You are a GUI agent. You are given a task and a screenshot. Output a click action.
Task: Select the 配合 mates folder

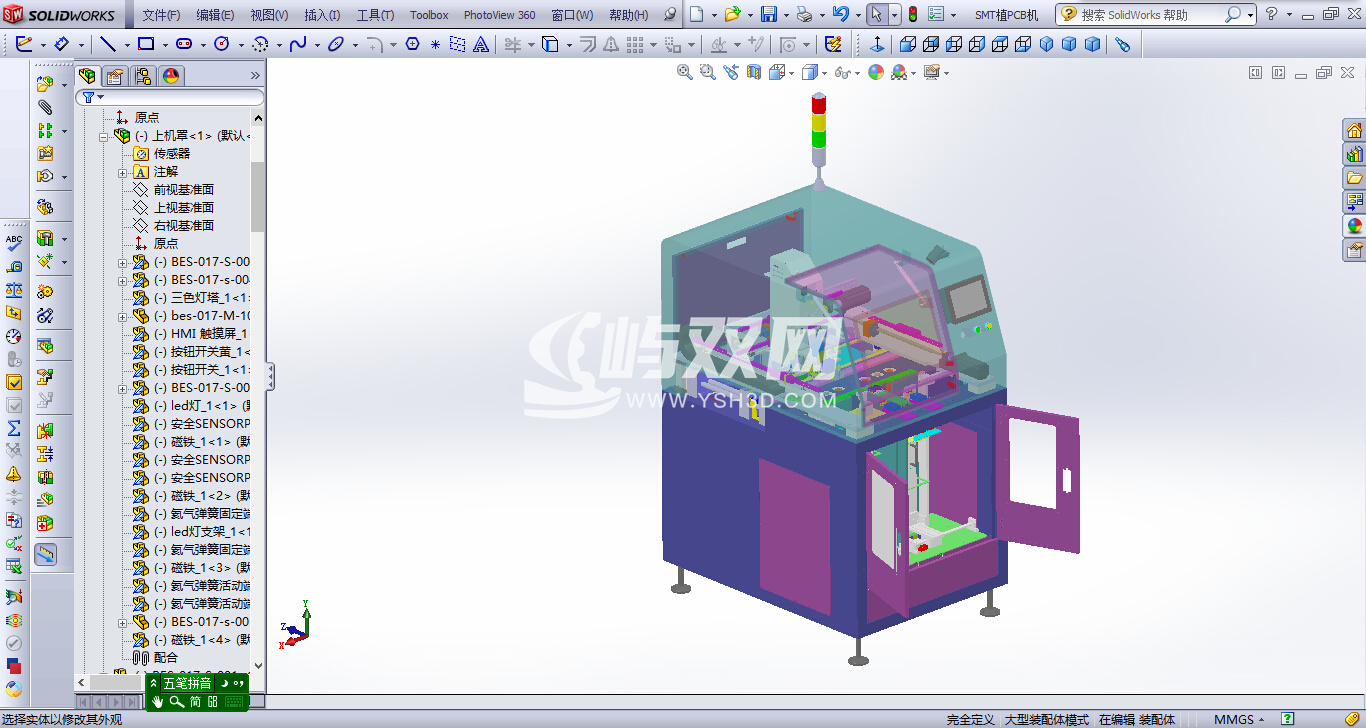166,658
